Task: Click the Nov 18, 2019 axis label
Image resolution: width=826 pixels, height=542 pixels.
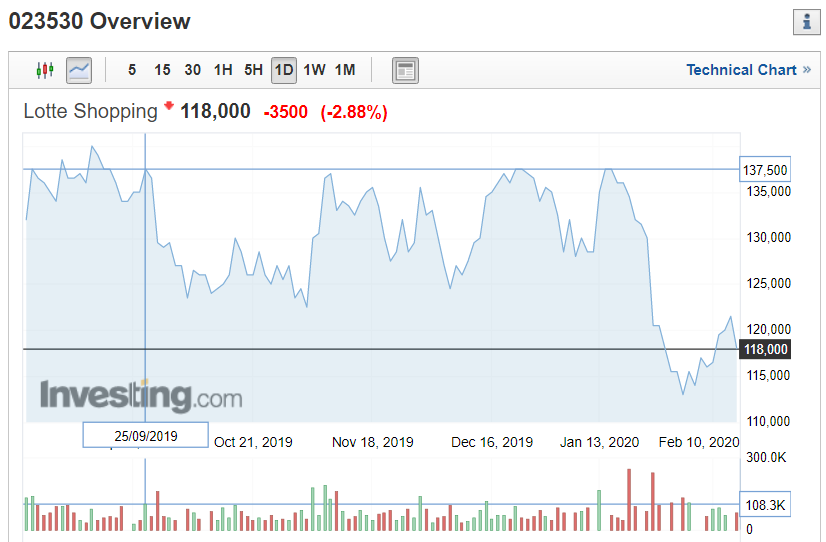Action: click(373, 442)
